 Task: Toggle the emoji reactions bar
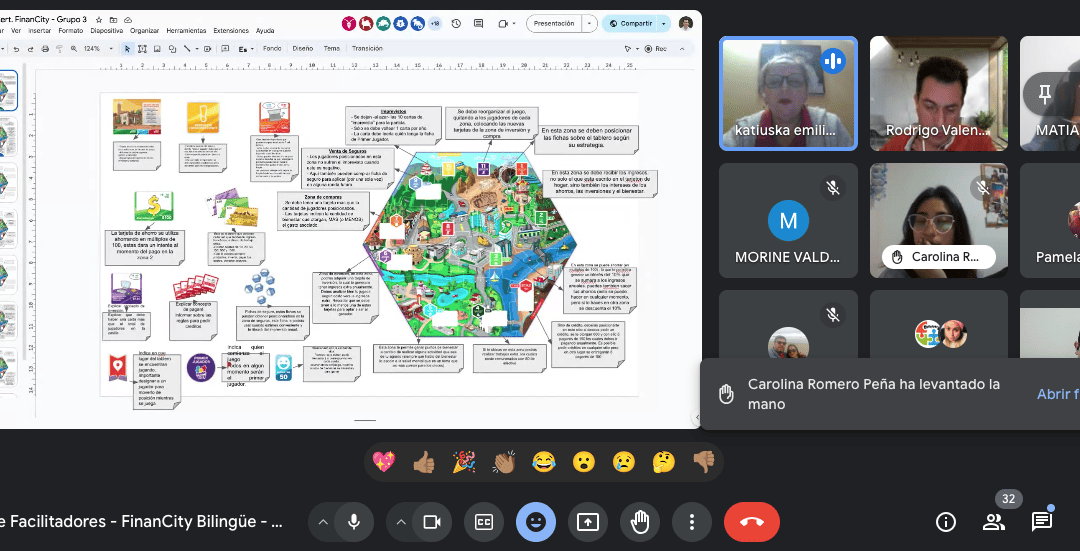pyautogui.click(x=535, y=522)
